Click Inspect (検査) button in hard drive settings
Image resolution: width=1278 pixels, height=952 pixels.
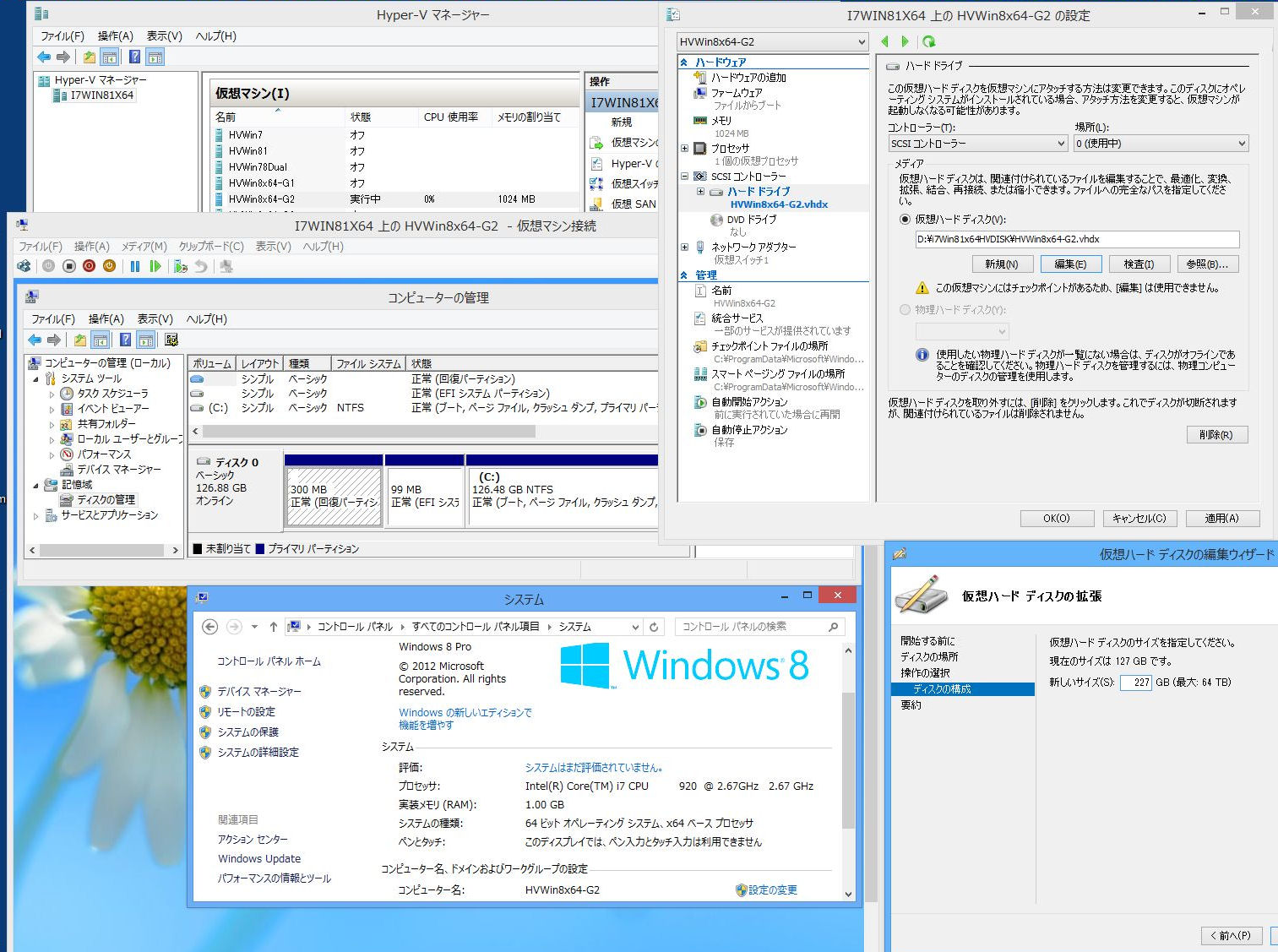point(1139,264)
